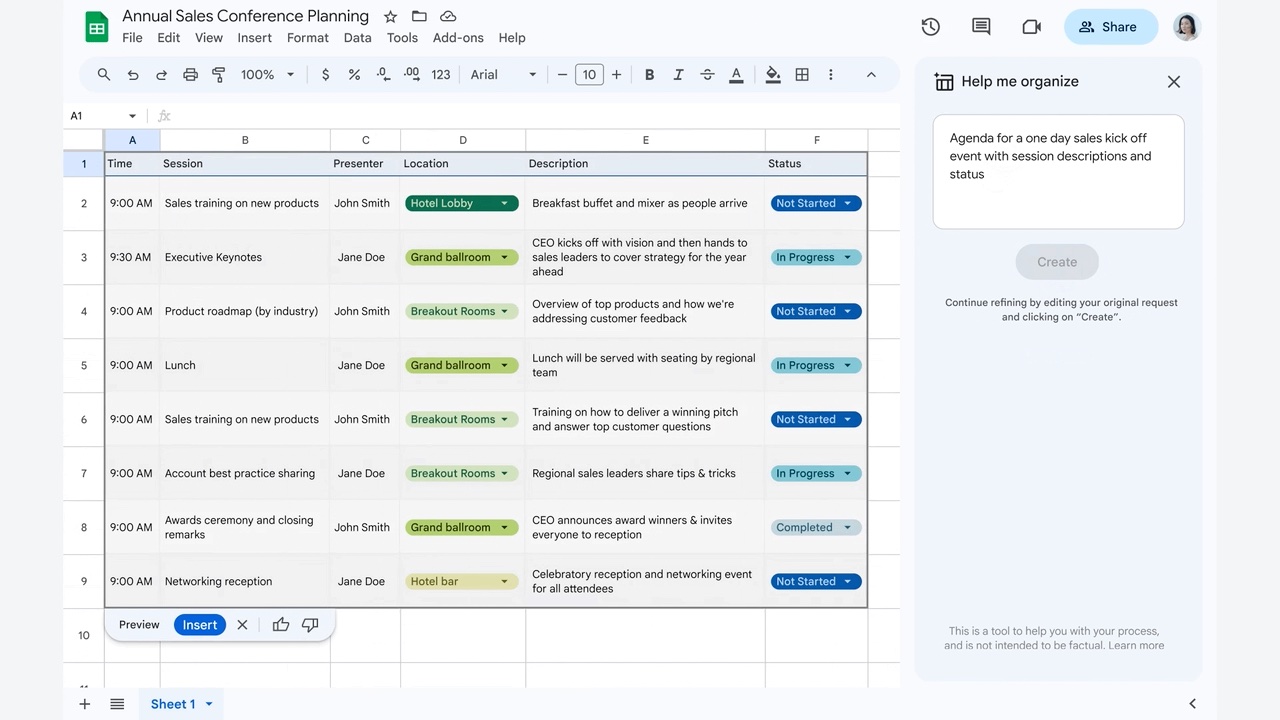Open the fill color picker
This screenshot has width=1280, height=720.
773,75
